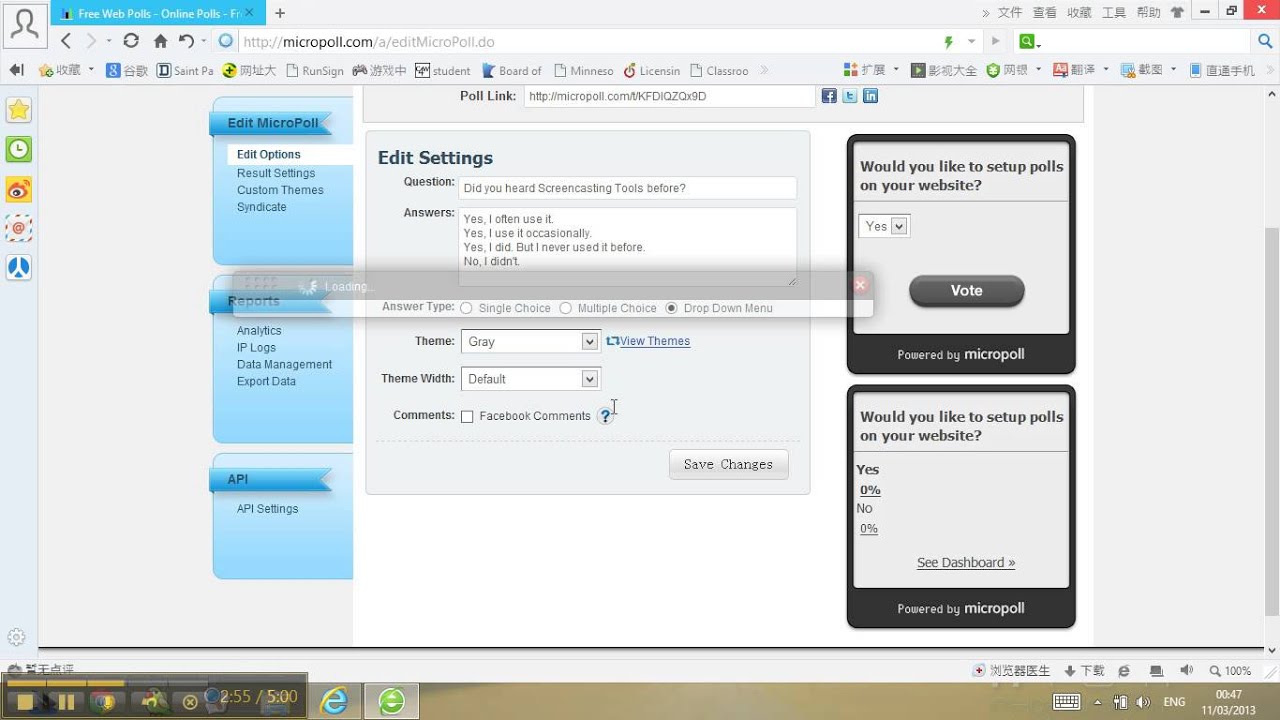Viewport: 1280px width, 720px height.
Task: Click the Question text field
Action: (x=627, y=188)
